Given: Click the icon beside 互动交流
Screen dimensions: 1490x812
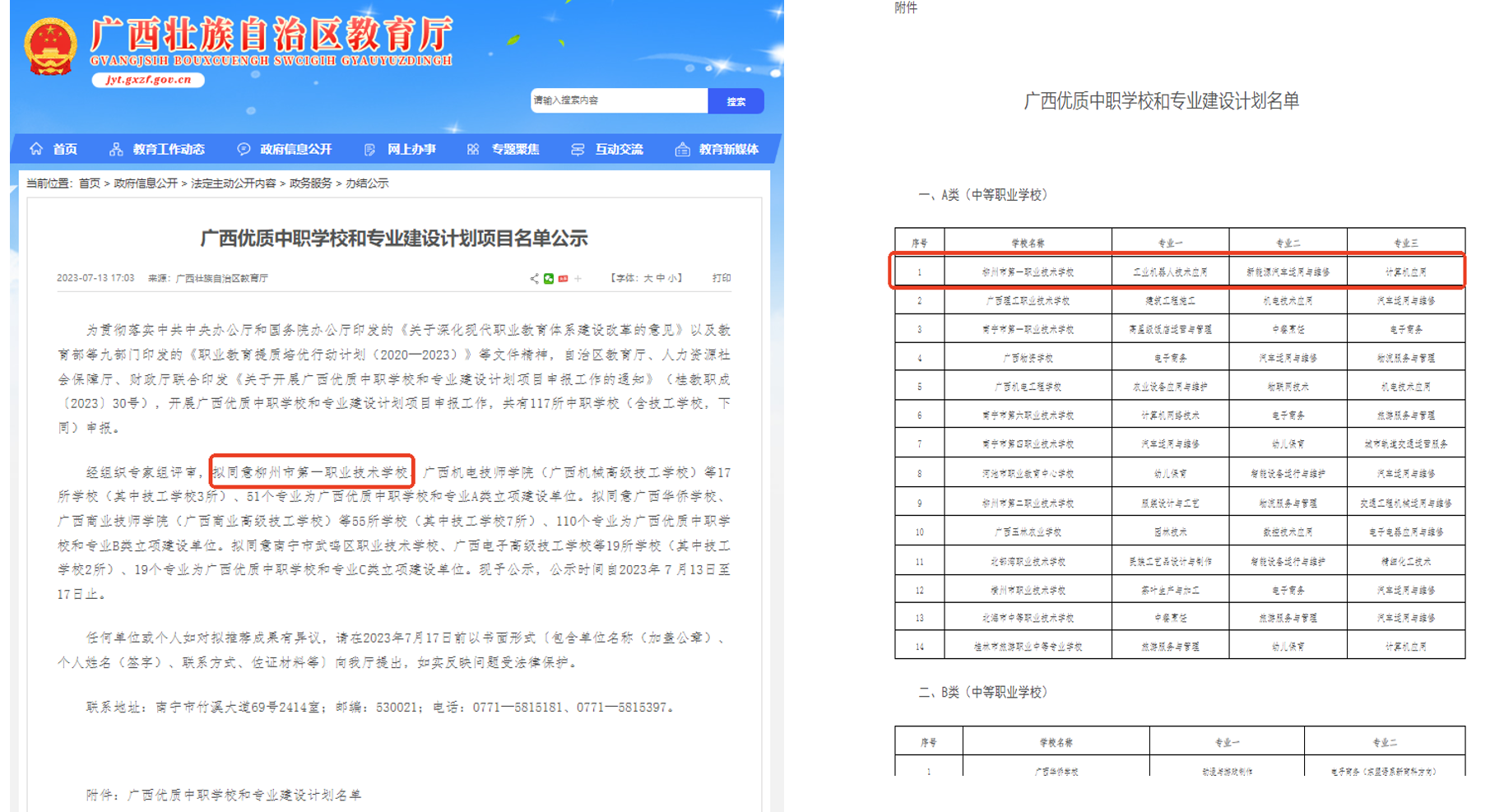Looking at the screenshot, I should click(x=578, y=149).
